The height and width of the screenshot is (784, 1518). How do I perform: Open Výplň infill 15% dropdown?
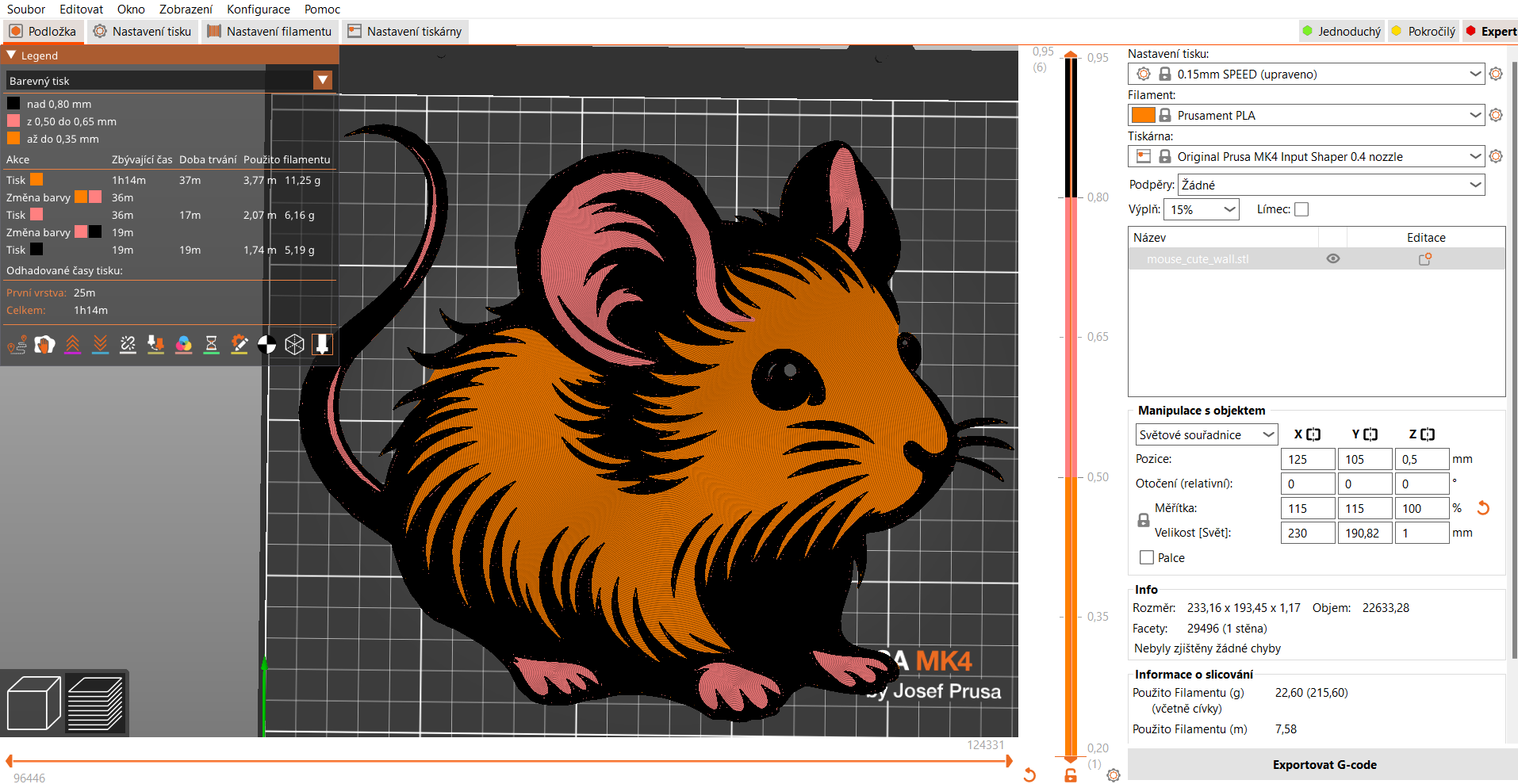pyautogui.click(x=1201, y=209)
